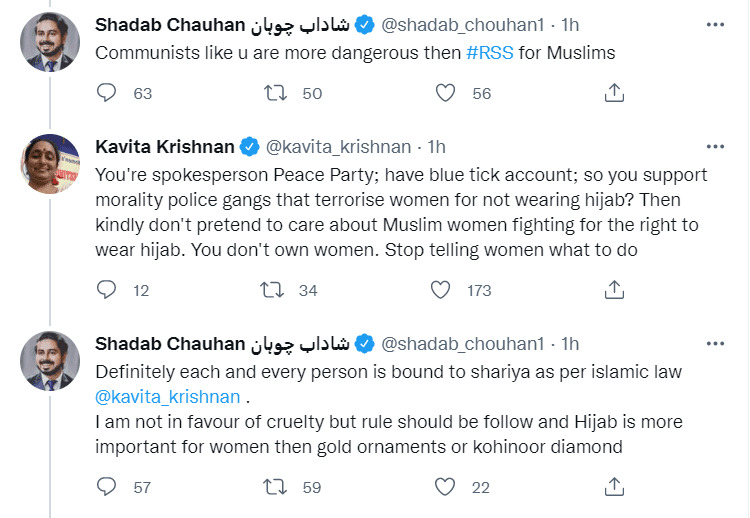Screen dimensions: 750x518
Task: Like the tweet with 22 likes
Action: click(446, 487)
